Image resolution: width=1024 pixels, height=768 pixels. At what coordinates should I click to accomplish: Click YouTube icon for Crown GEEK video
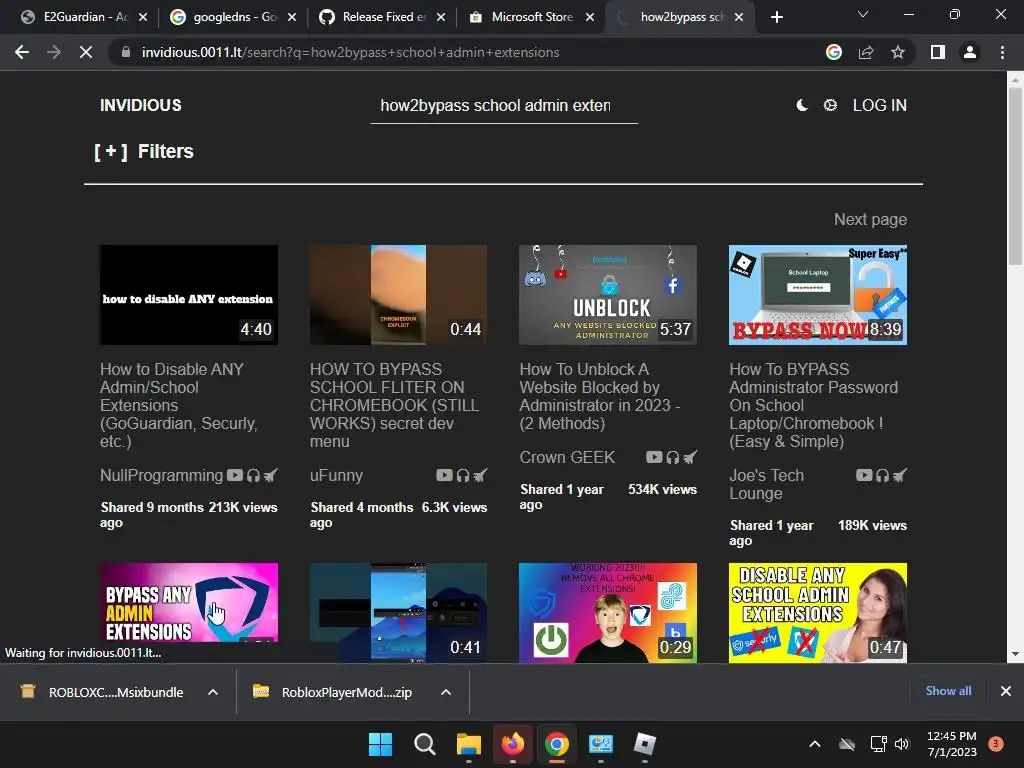tap(654, 457)
